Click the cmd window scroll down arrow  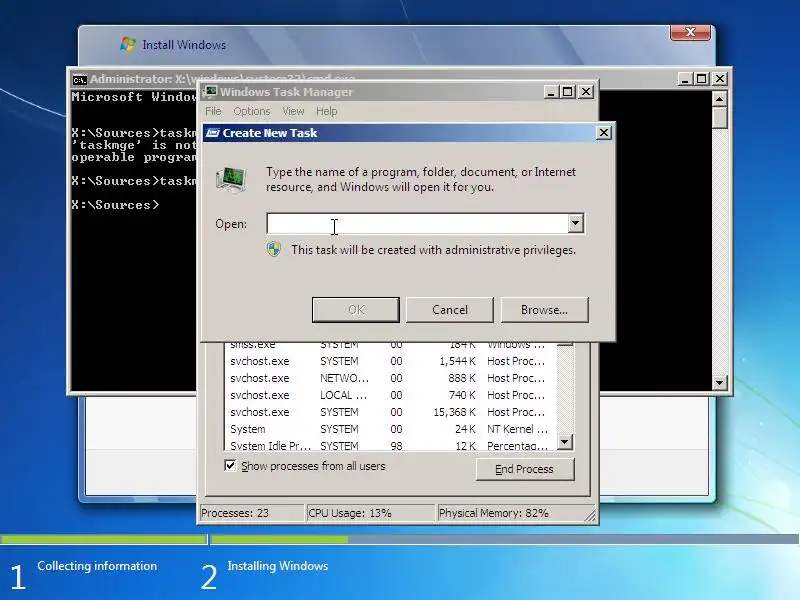(x=719, y=382)
